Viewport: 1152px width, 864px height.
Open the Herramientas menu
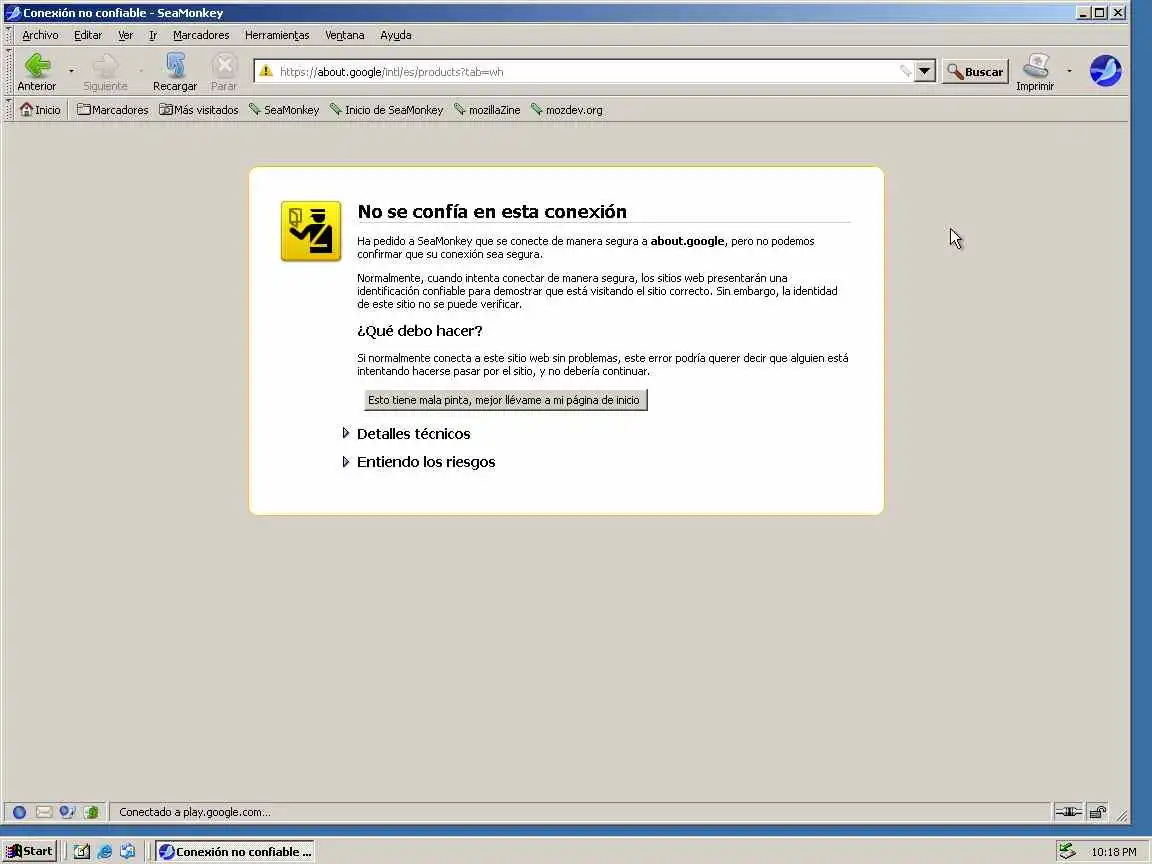(277, 35)
